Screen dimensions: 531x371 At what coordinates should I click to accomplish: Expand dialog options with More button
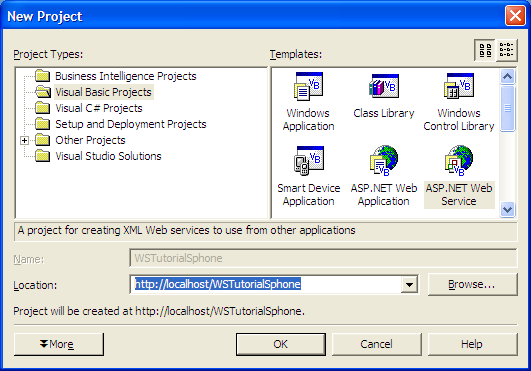coord(59,344)
